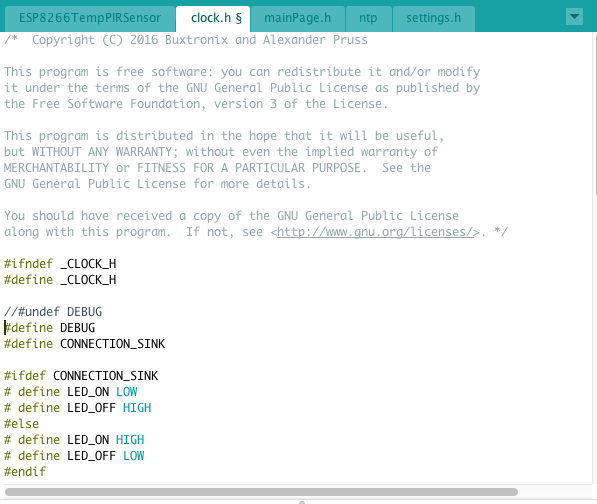Place cursor on '#ifndef _CLOCK_H' line

pos(60,264)
